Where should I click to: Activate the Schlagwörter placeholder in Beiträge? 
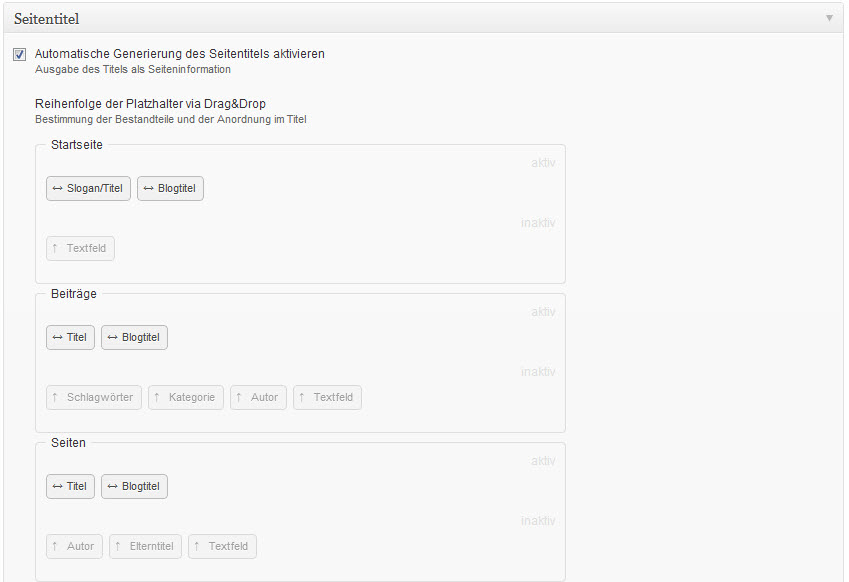94,397
